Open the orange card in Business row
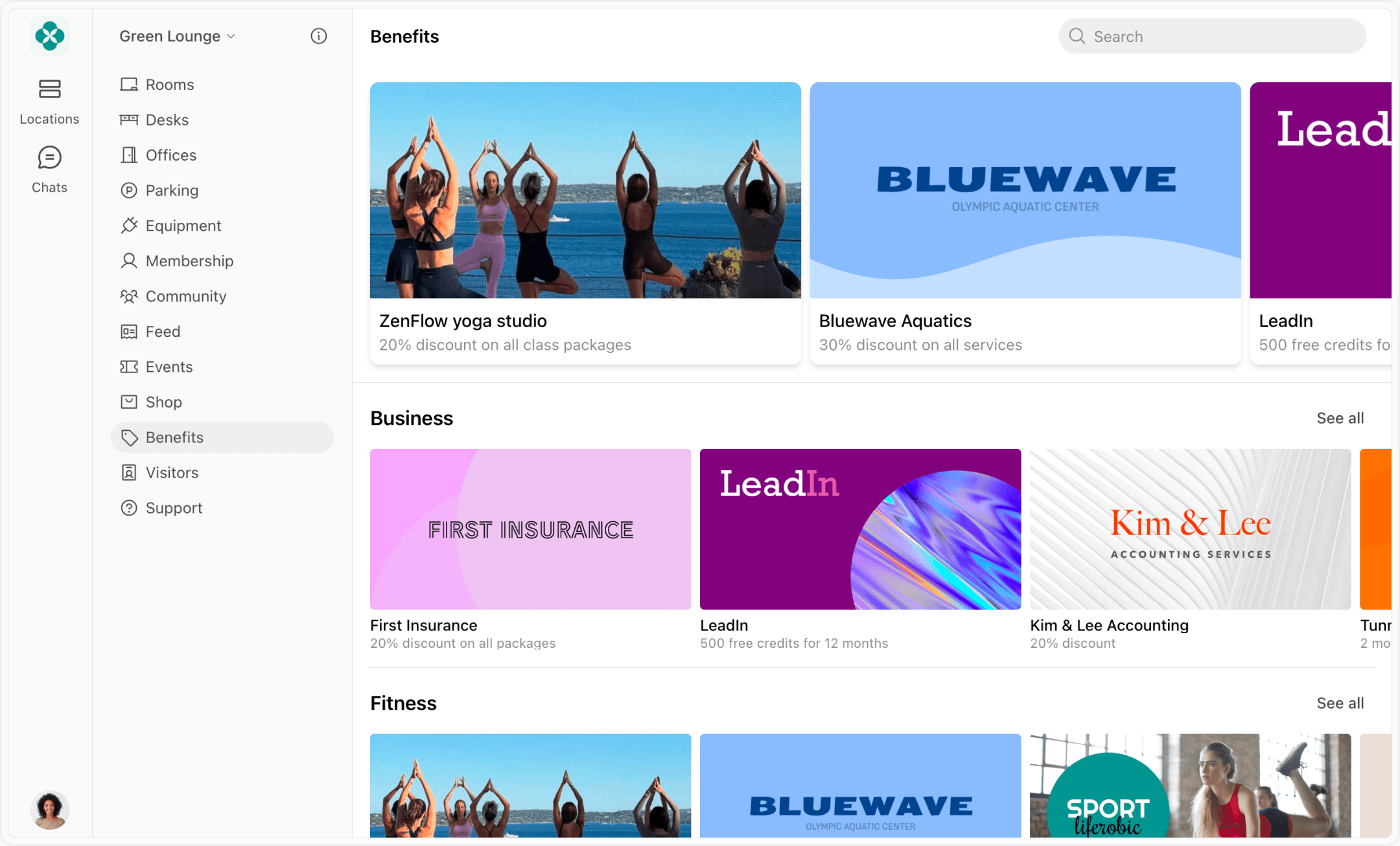Screen dimensions: 1400x846 click(x=1376, y=529)
